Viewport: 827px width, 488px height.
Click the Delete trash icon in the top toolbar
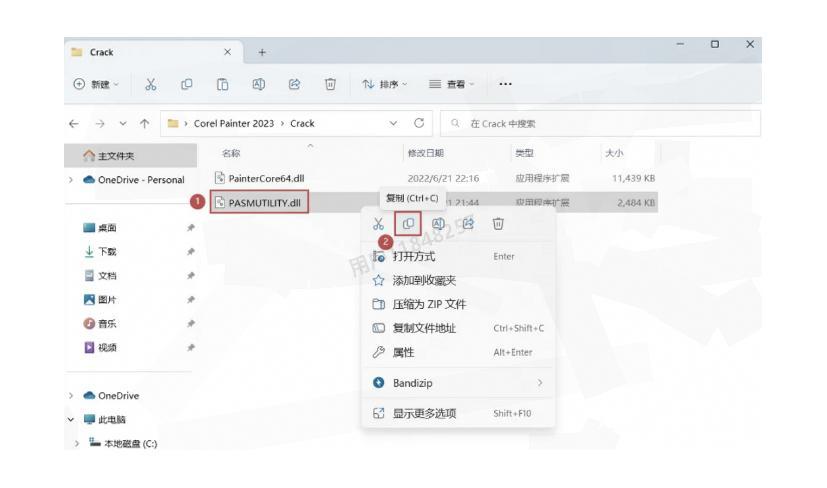pos(330,84)
